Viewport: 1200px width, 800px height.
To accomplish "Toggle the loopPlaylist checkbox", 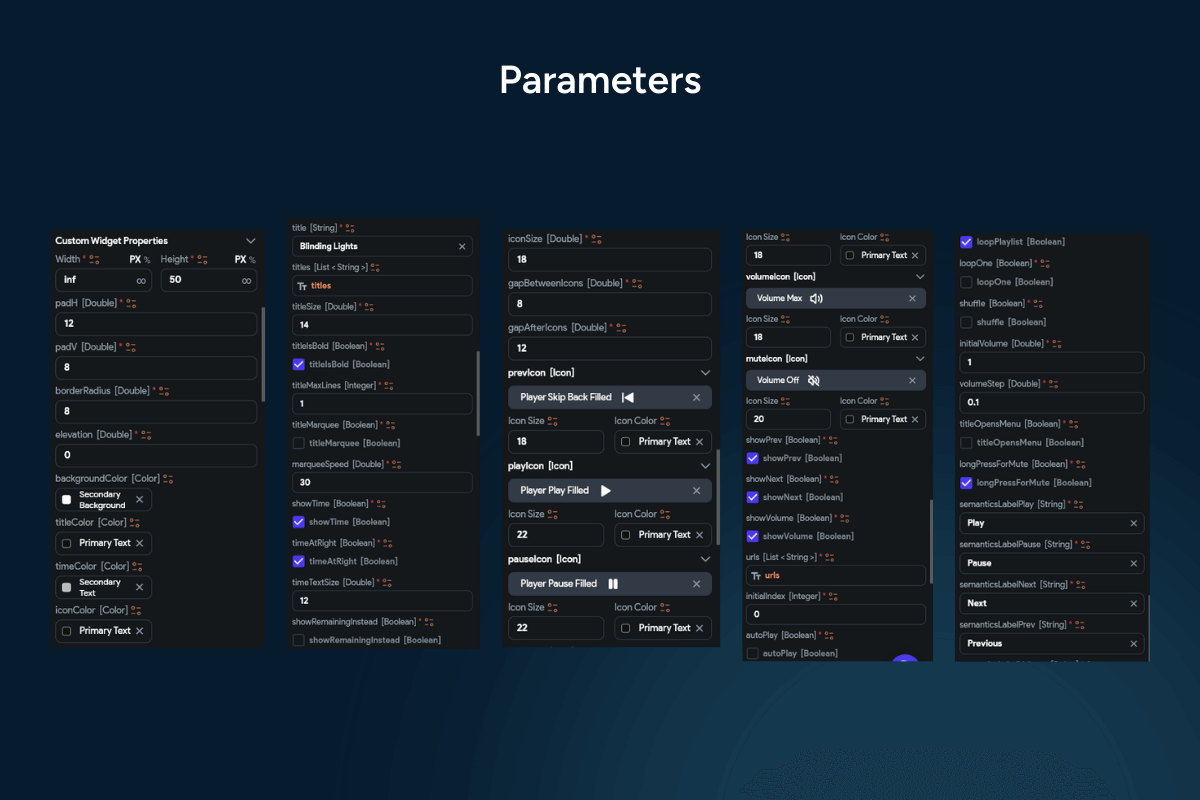I will (966, 241).
